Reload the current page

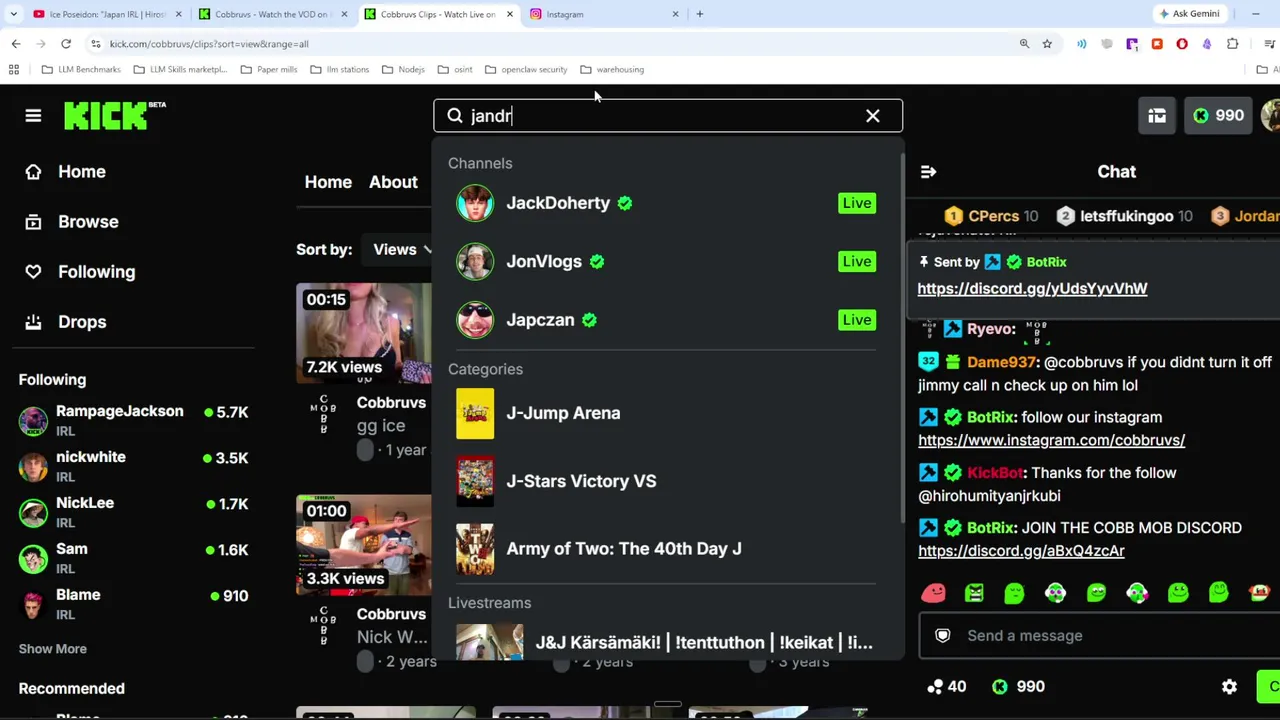click(x=66, y=44)
